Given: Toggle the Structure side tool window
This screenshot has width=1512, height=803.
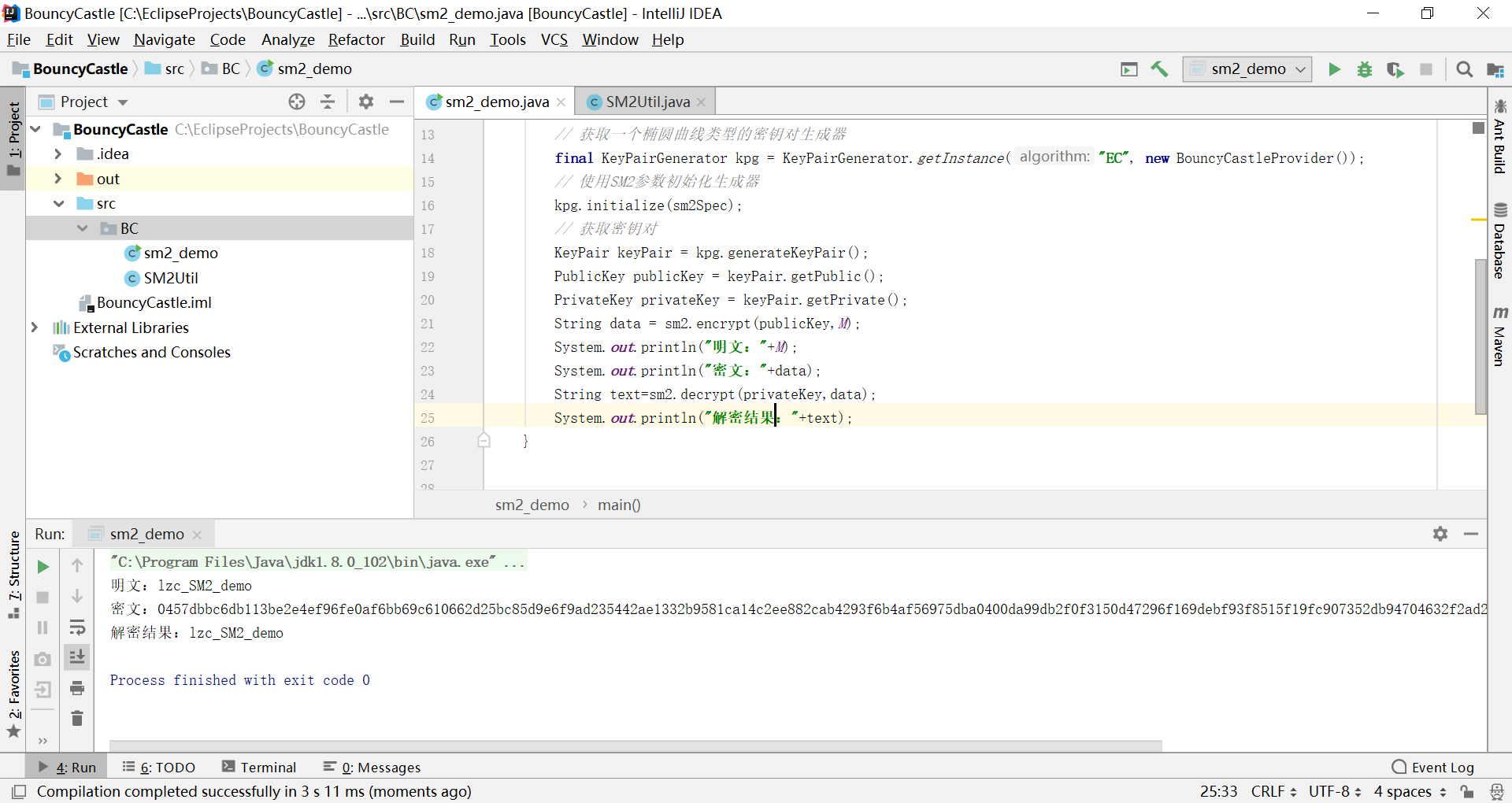Looking at the screenshot, I should click(13, 575).
